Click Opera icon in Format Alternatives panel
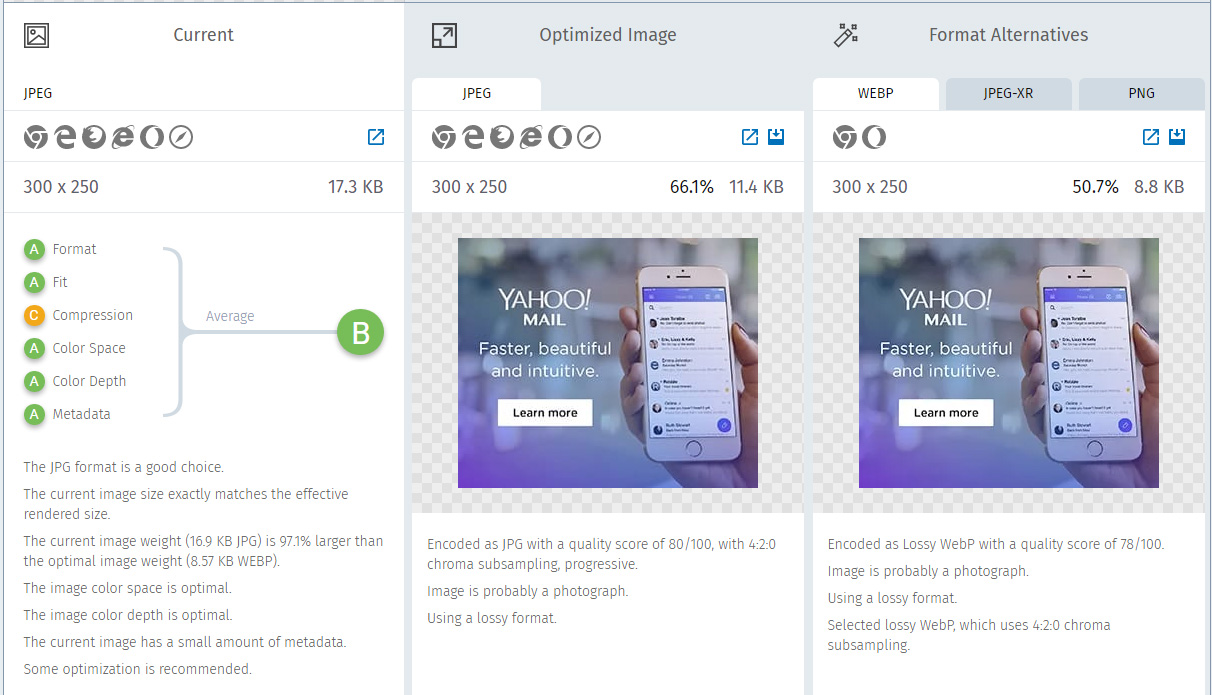 coord(874,137)
